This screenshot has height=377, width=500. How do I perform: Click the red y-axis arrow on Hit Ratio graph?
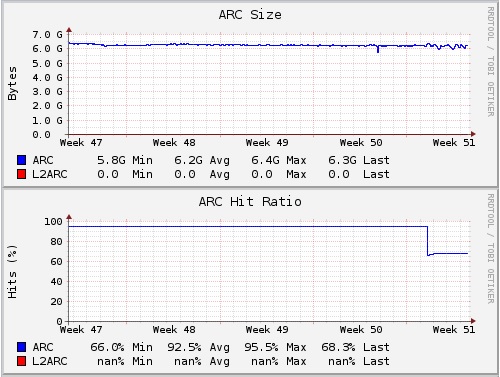tap(69, 217)
